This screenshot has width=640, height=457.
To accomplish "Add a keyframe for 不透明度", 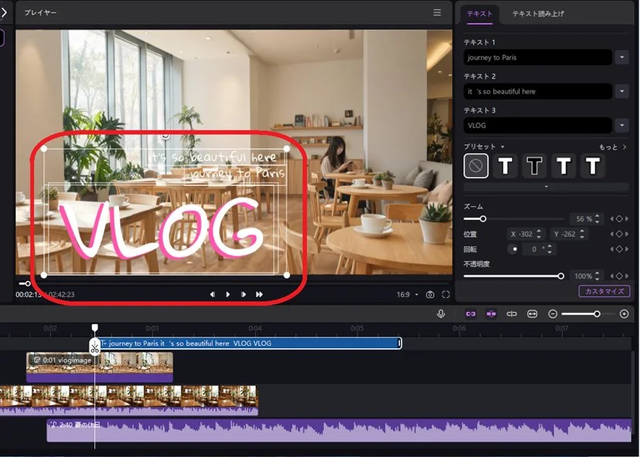I will [619, 276].
